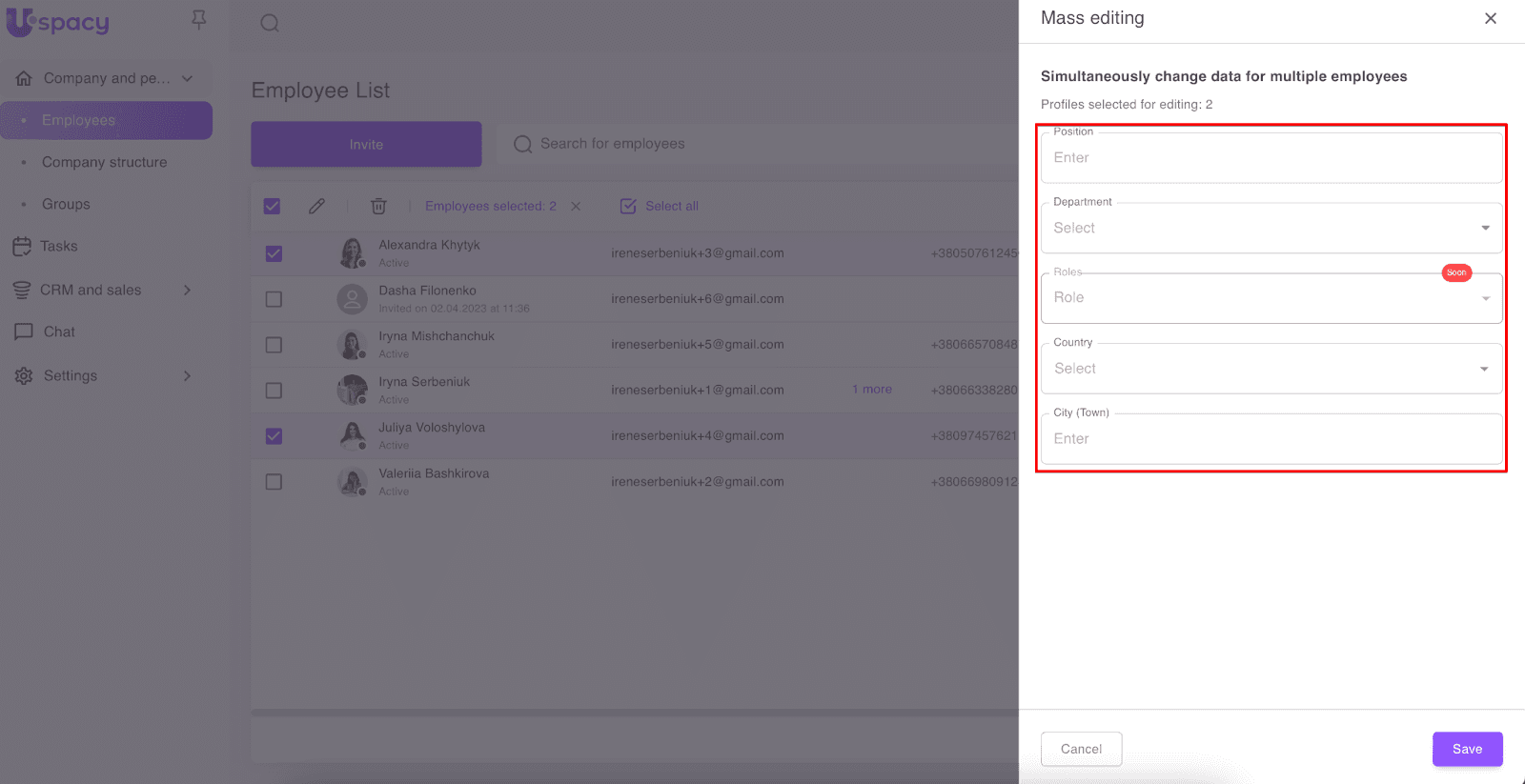Click the pin sidebar icon
1525x784 pixels.
198,20
